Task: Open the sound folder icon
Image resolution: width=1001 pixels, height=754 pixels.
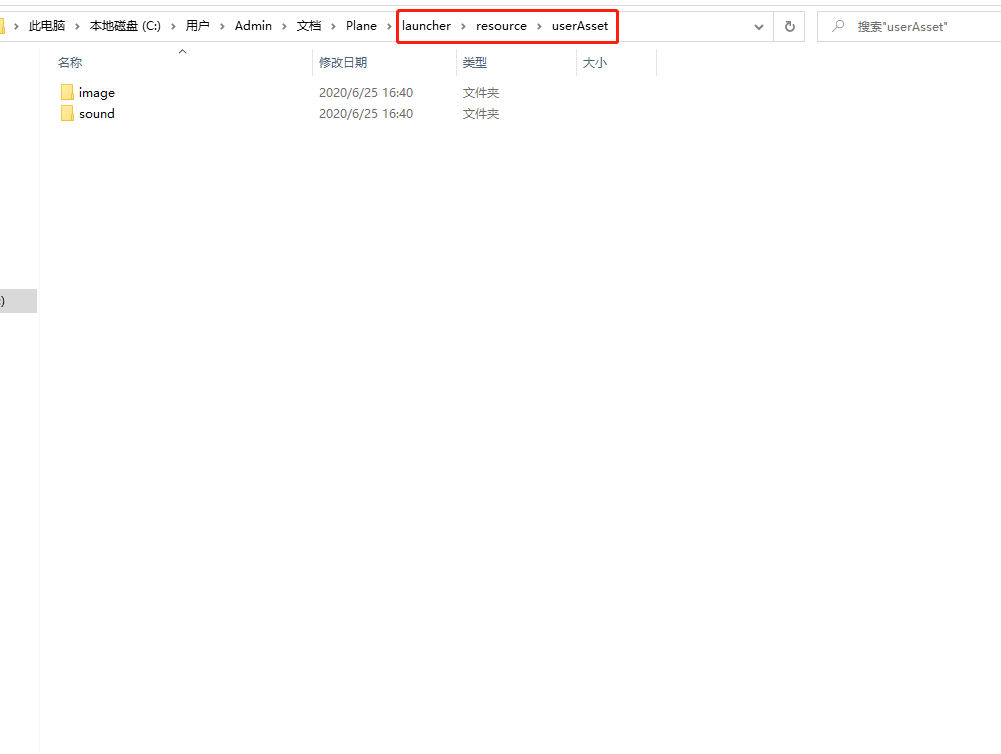Action: pos(67,114)
